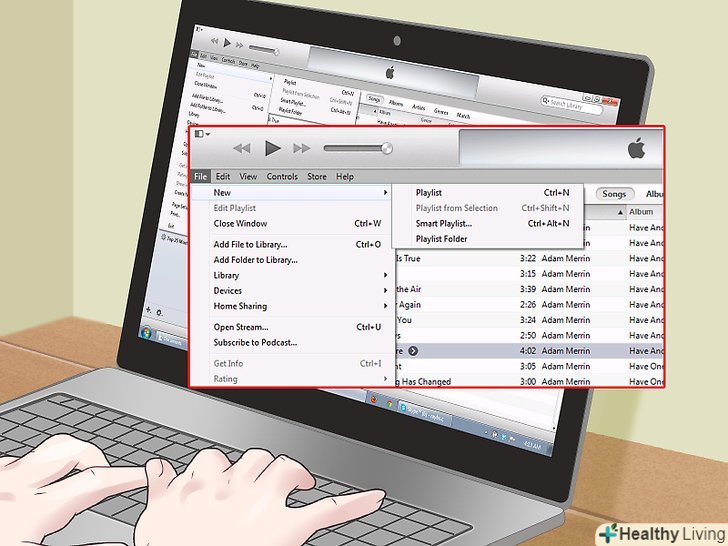Select the 3:05 Adam Merrin song row
This screenshot has width=728, height=546.
coord(529,366)
